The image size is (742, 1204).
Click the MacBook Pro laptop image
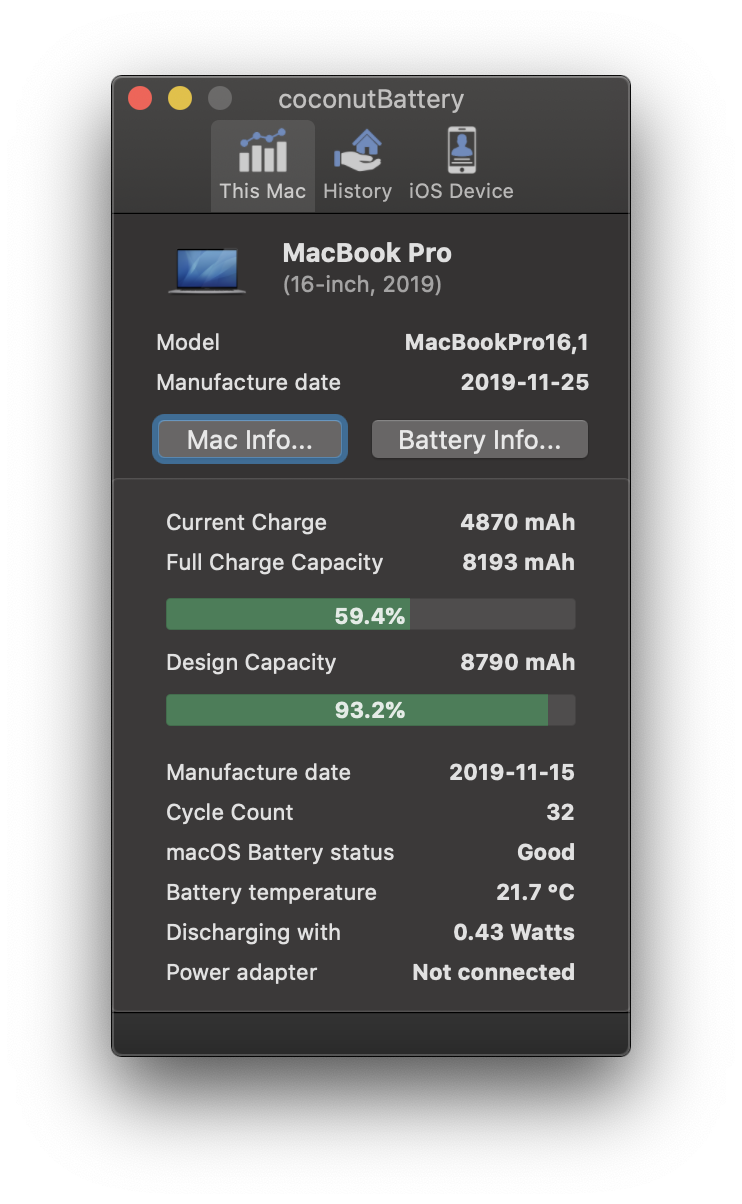(x=207, y=271)
